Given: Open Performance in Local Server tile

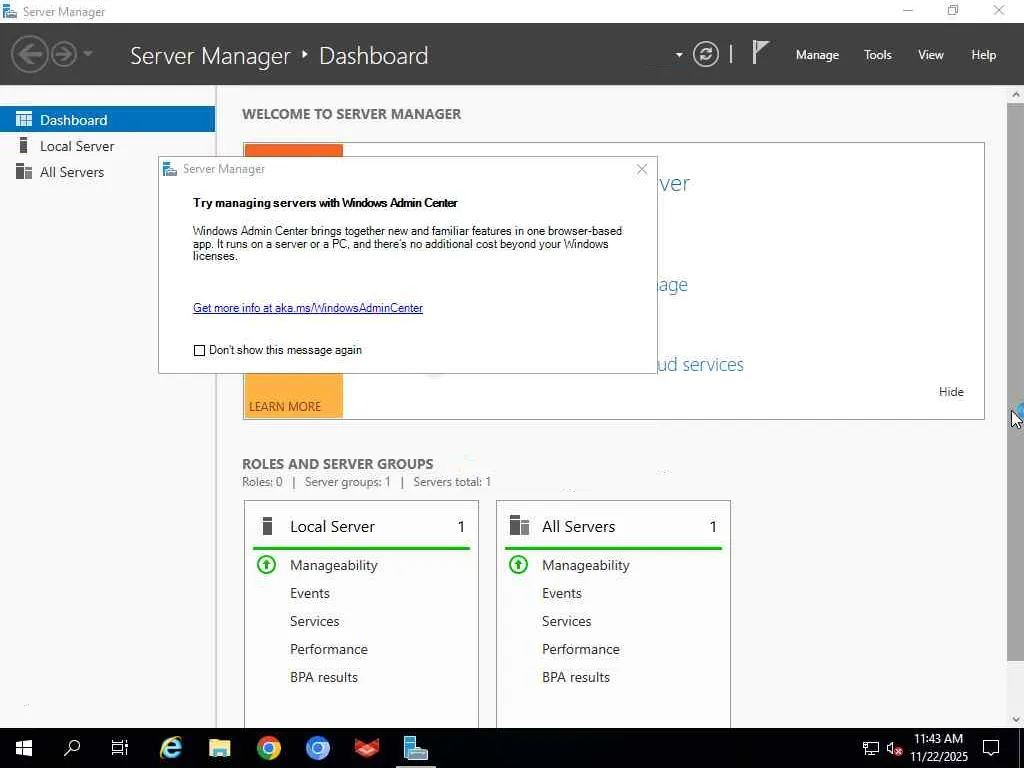Looking at the screenshot, I should pyautogui.click(x=328, y=649).
